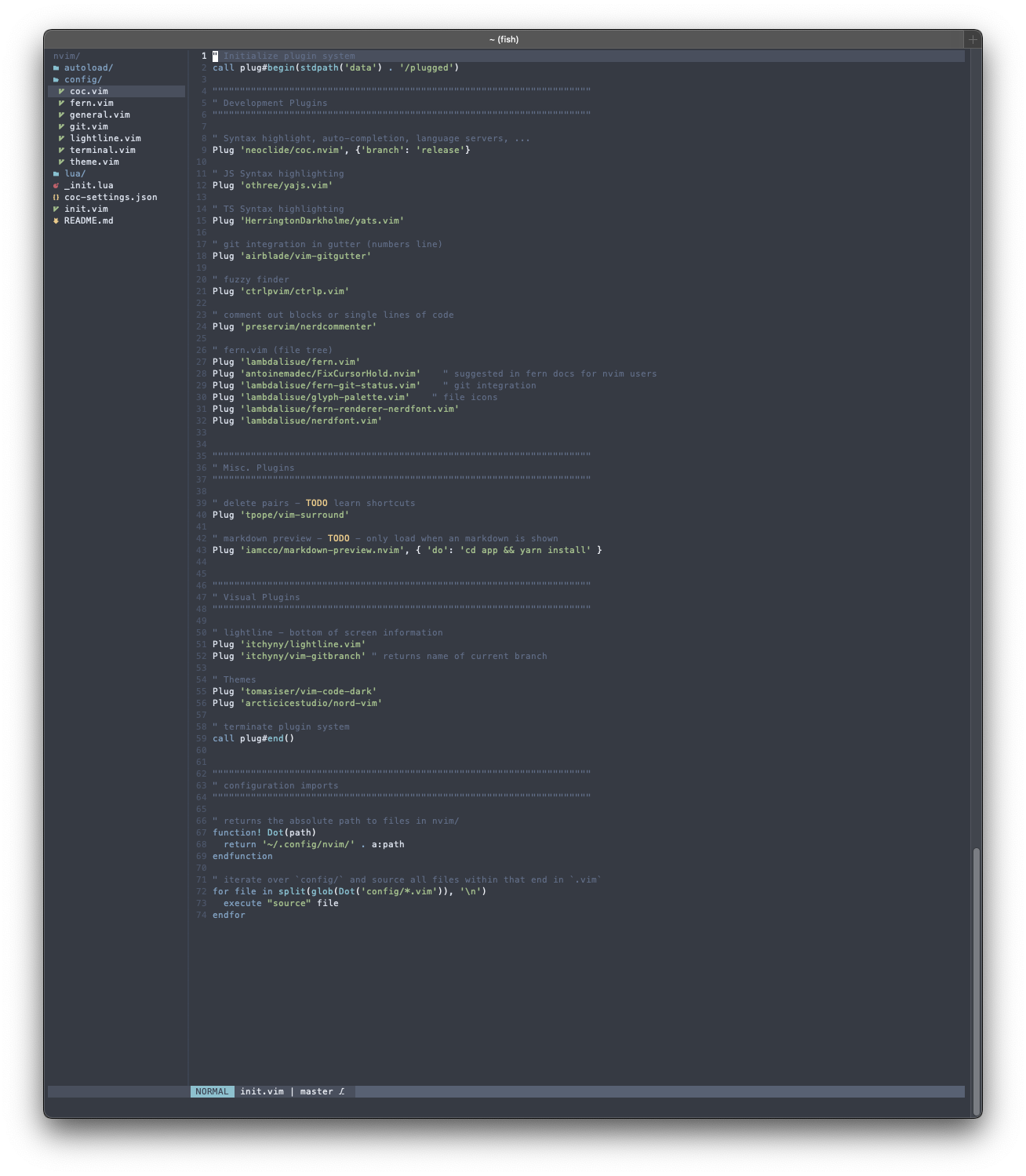Click the terminal vertical scrollbar thumb
The image size is (1026, 1176).
click(977, 981)
